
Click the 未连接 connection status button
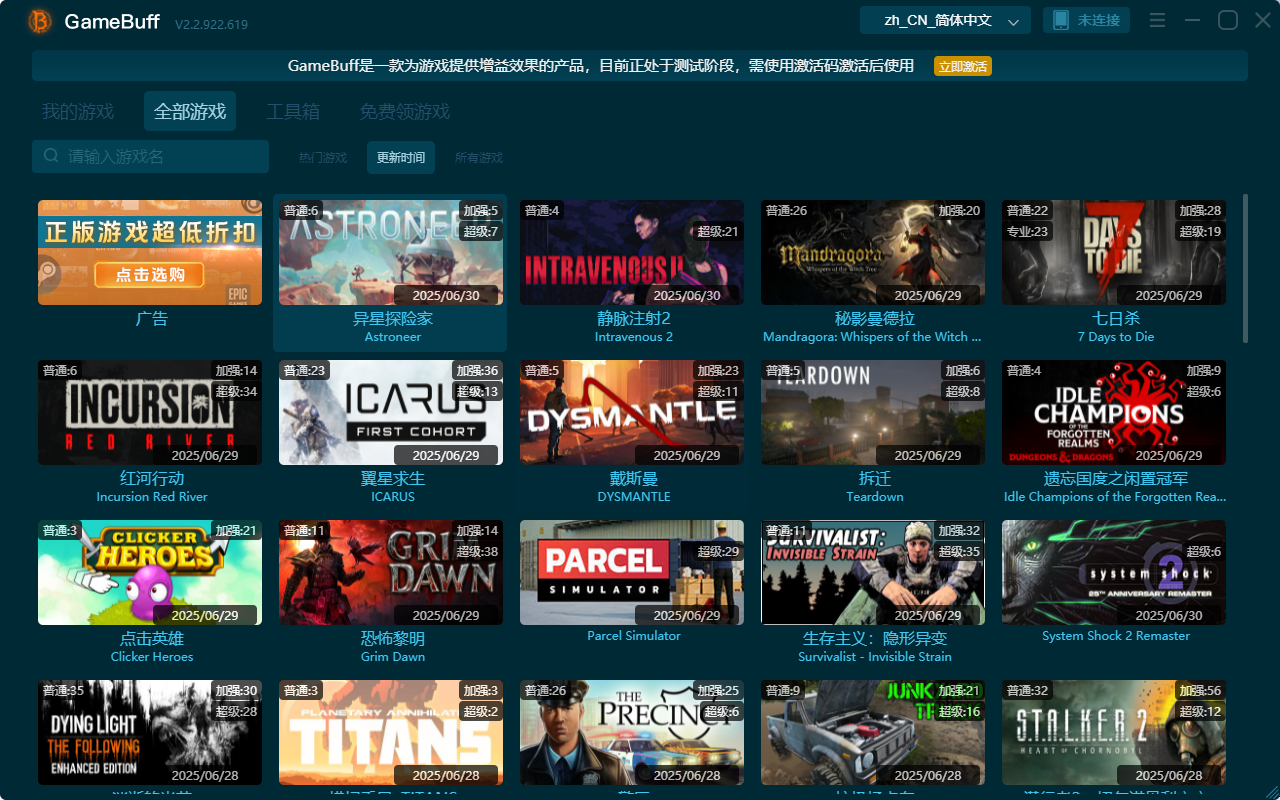pos(1087,20)
